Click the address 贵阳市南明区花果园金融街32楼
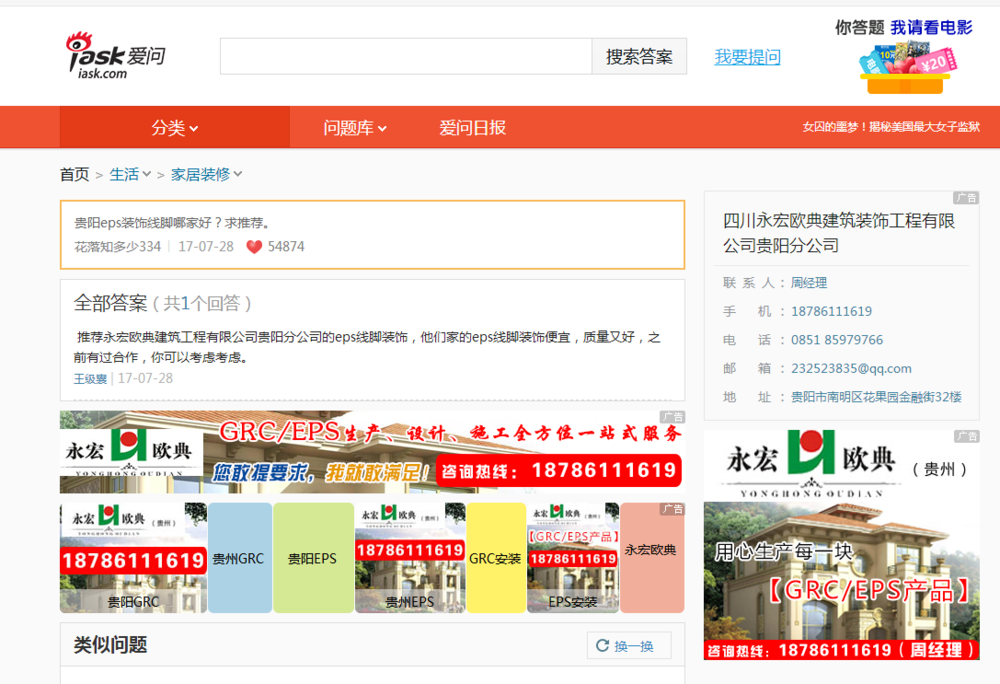This screenshot has height=684, width=1000. tap(876, 397)
